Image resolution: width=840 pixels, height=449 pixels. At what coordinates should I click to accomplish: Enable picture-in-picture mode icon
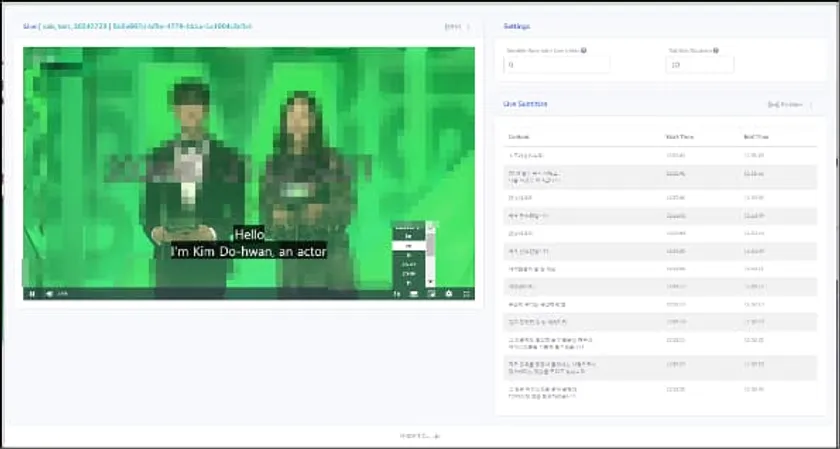pyautogui.click(x=431, y=294)
